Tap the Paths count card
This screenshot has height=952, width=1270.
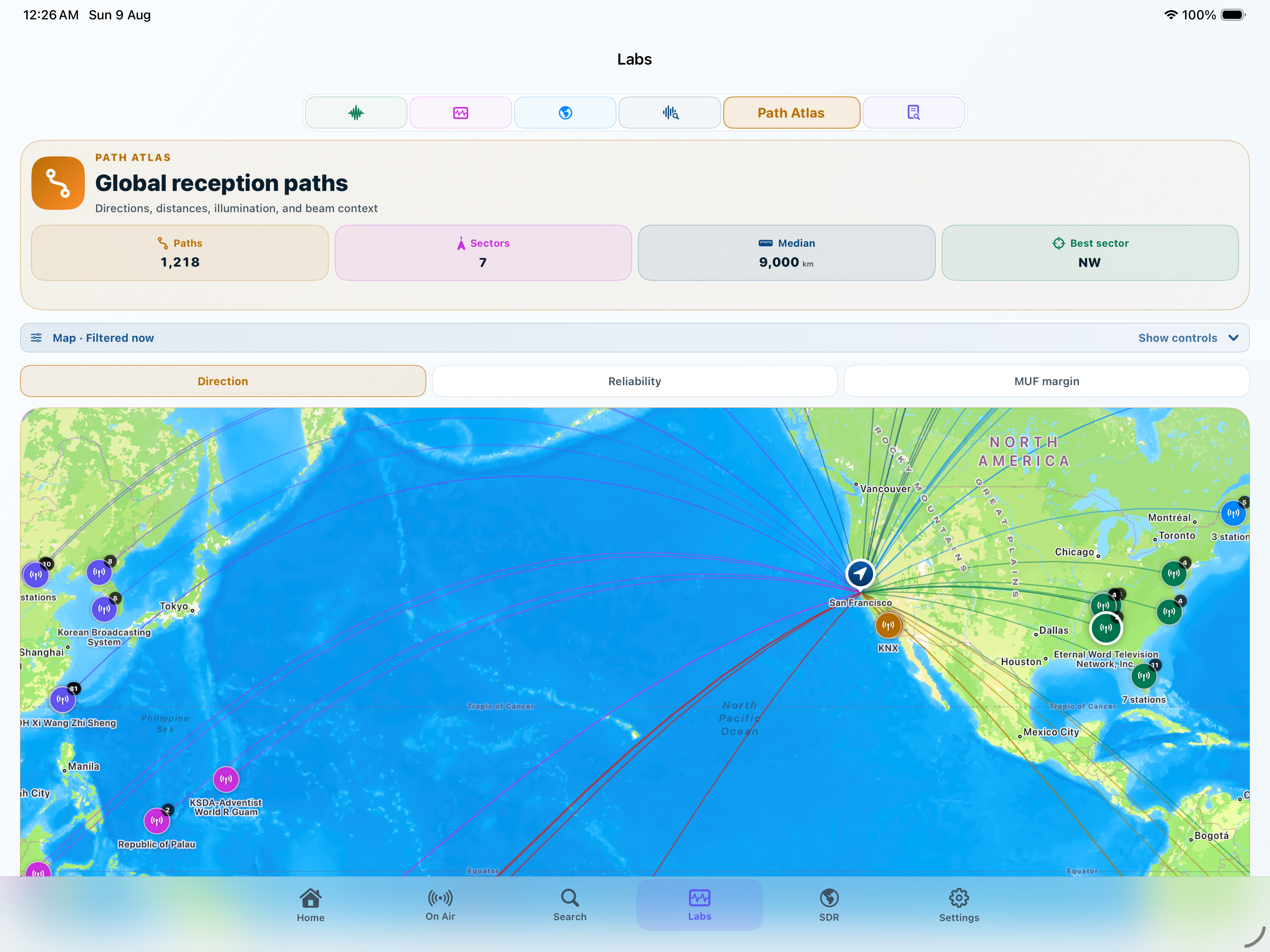coord(180,252)
